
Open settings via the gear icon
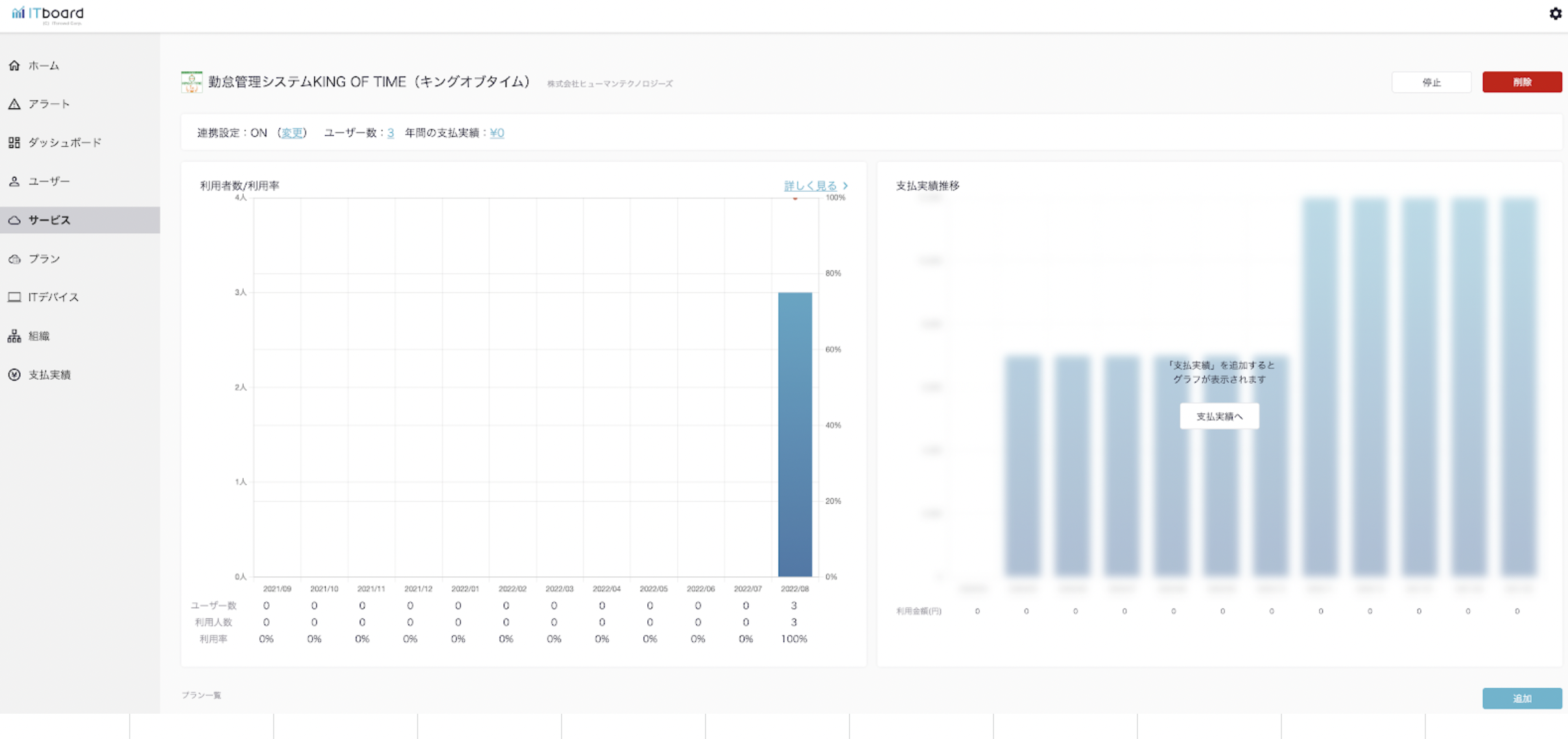point(1555,14)
